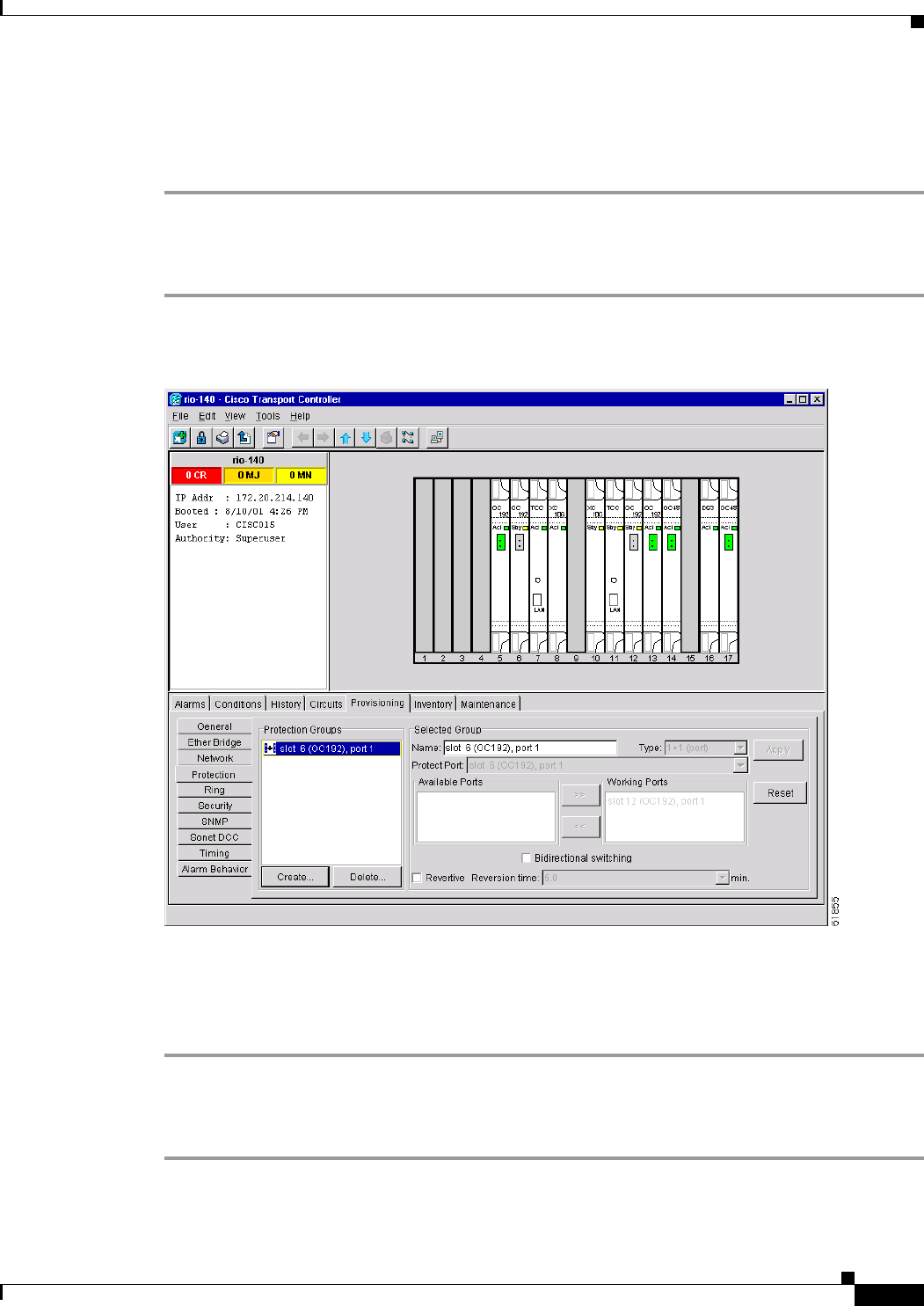Open the Network subtab
924x1306 pixels.
tap(215, 758)
